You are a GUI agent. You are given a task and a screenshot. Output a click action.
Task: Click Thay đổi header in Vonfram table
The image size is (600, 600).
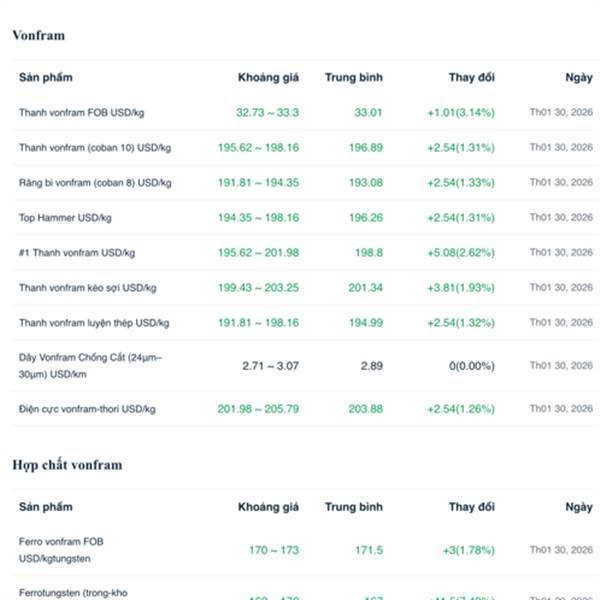[x=471, y=78]
